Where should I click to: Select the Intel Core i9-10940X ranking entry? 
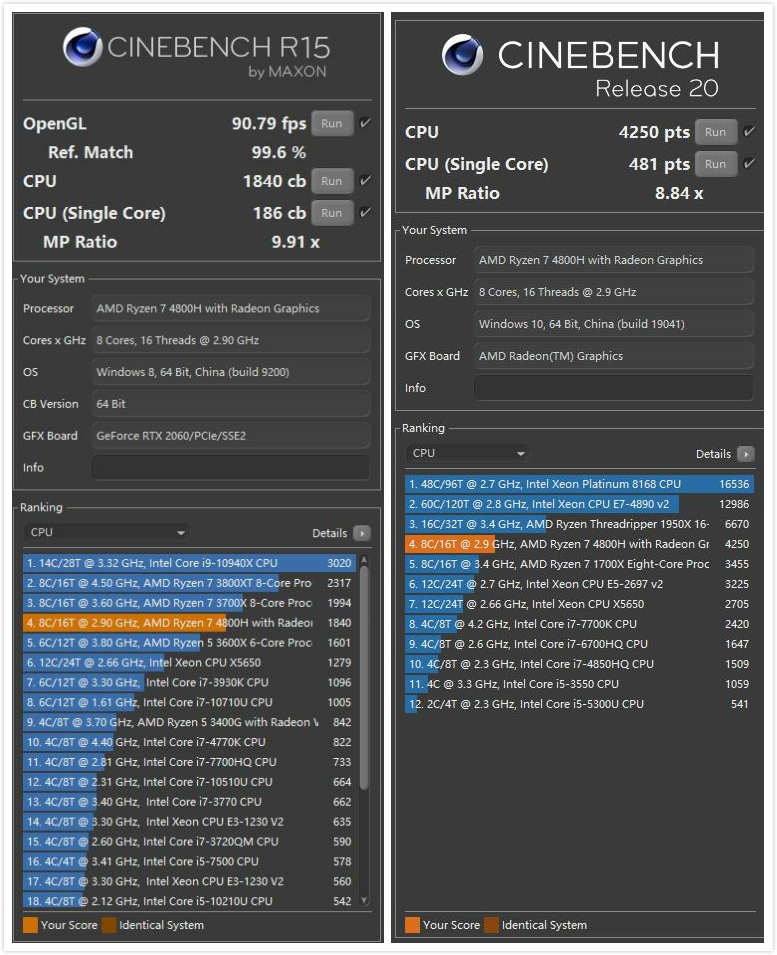(x=175, y=563)
